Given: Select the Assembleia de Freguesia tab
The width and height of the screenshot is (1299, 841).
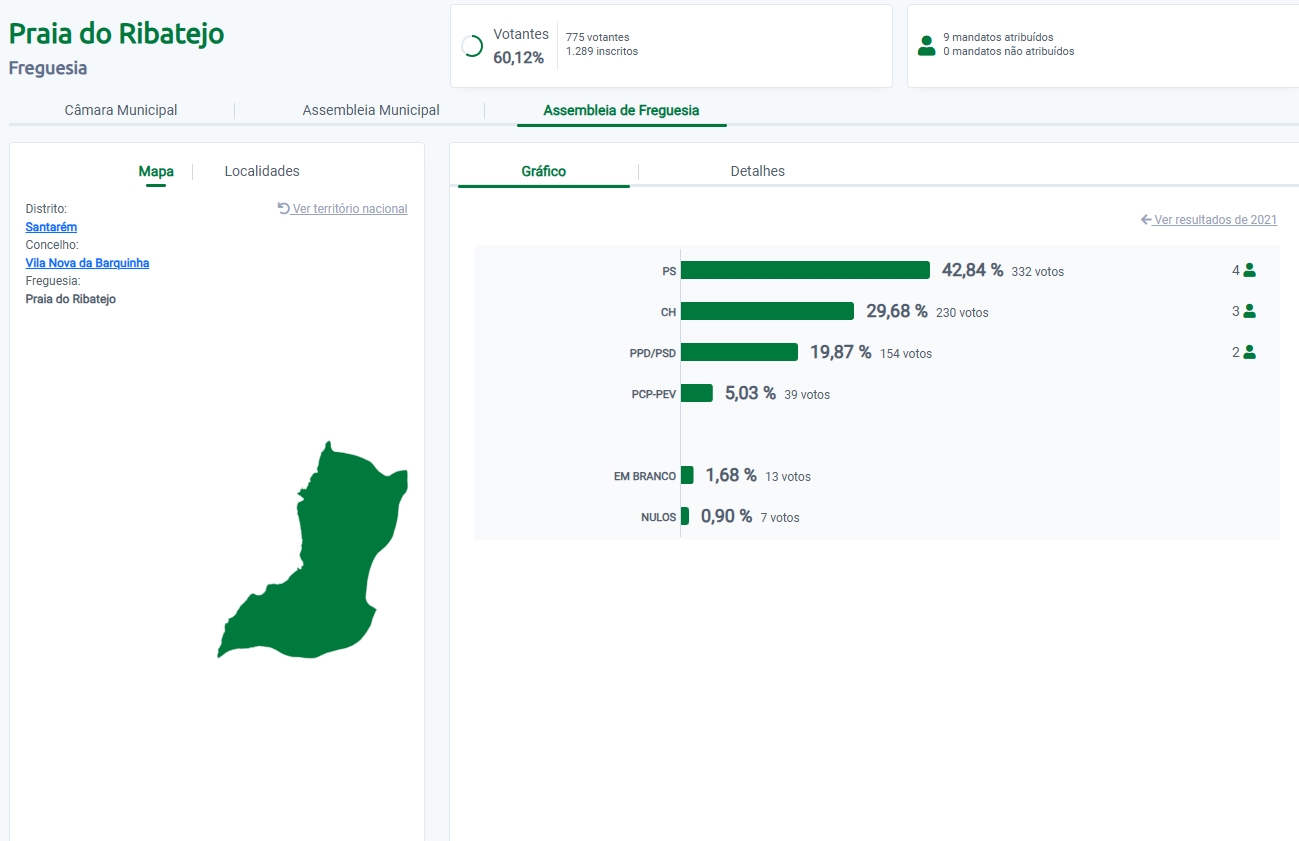Looking at the screenshot, I should [621, 110].
